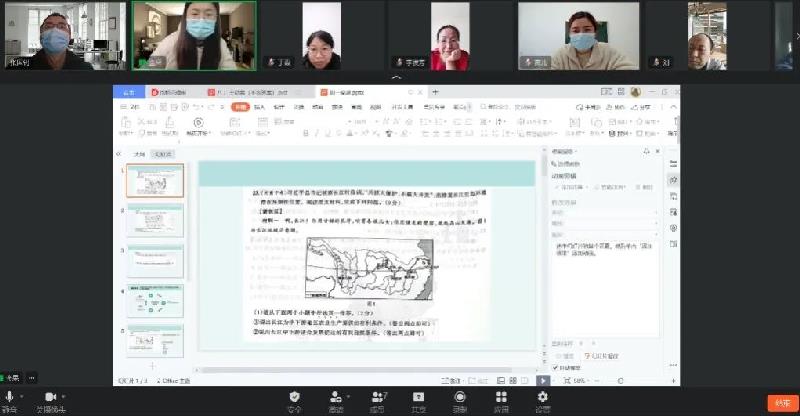Open the zoom percentage dropdown
Viewport: 800px width, 416px height.
coord(579,381)
